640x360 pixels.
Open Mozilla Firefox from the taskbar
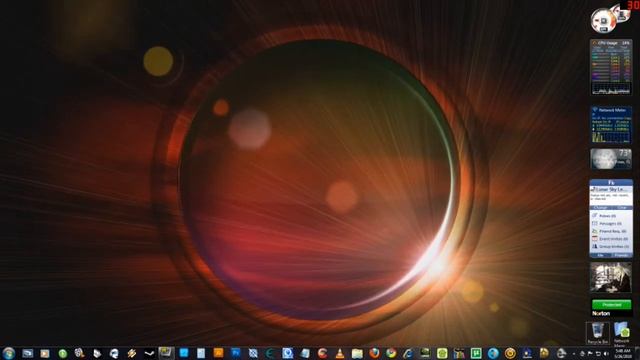point(374,353)
